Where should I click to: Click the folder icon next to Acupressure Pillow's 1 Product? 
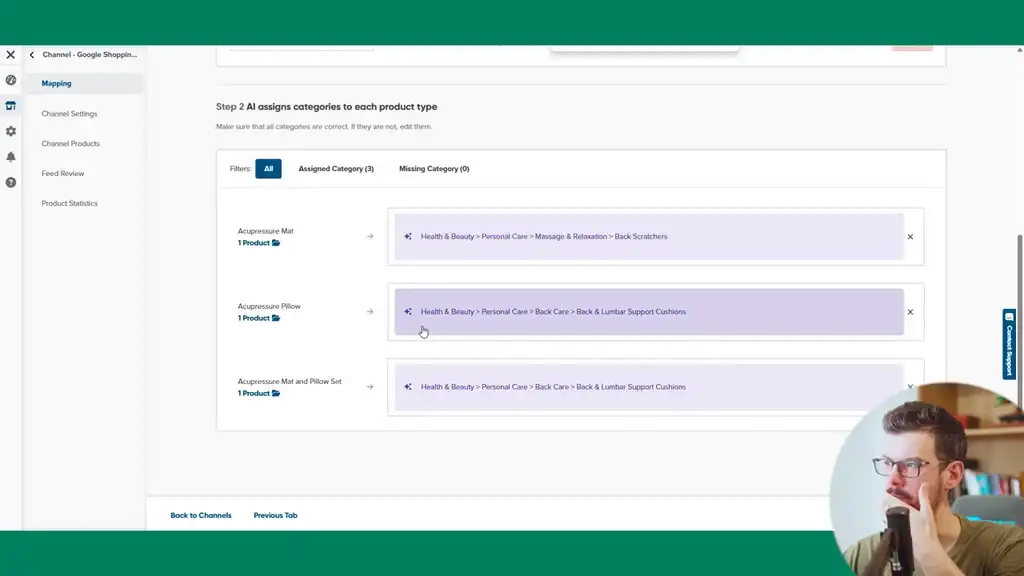click(277, 318)
